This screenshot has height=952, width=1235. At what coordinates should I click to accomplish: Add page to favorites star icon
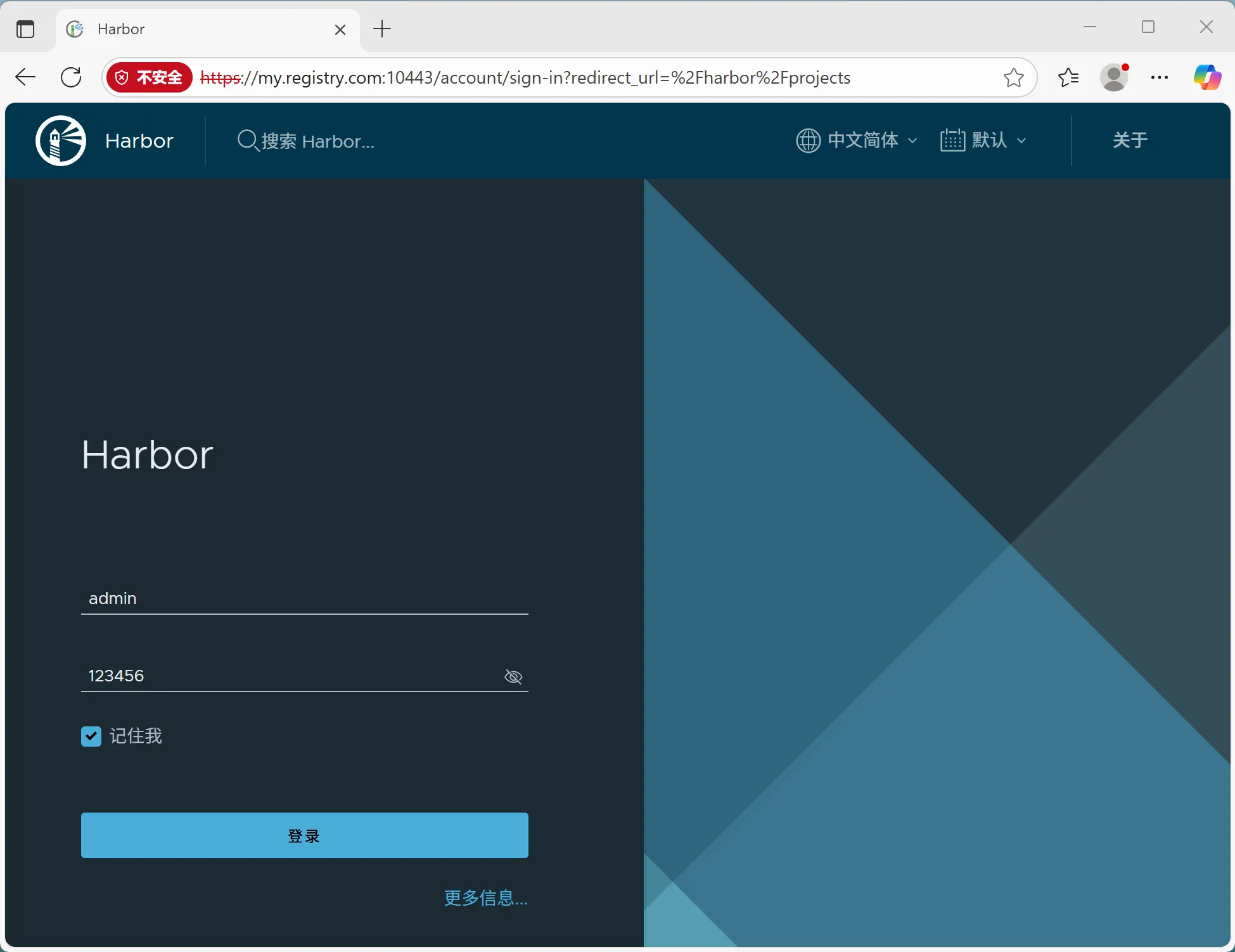1013,77
